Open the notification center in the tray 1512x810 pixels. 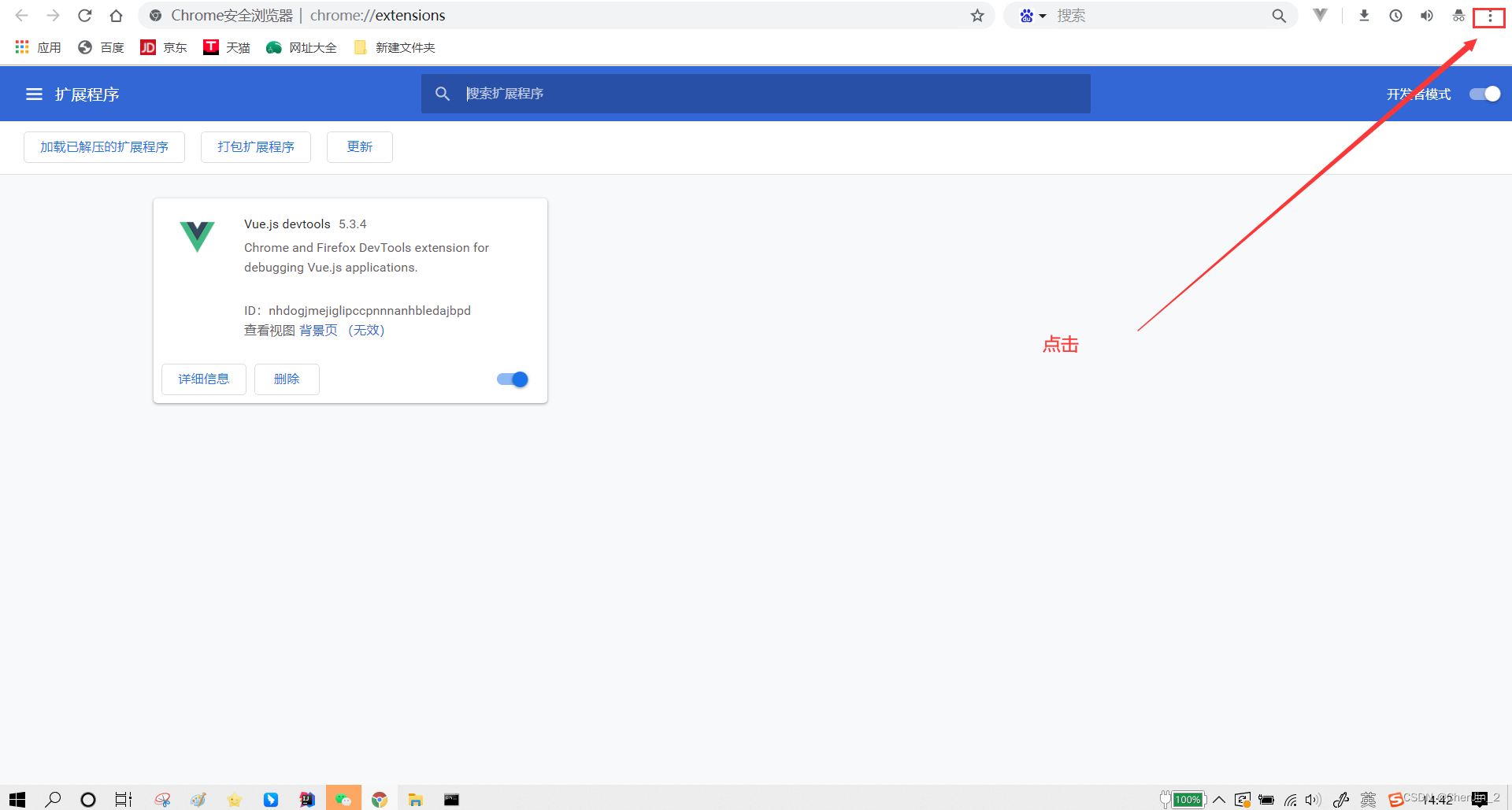(1480, 799)
